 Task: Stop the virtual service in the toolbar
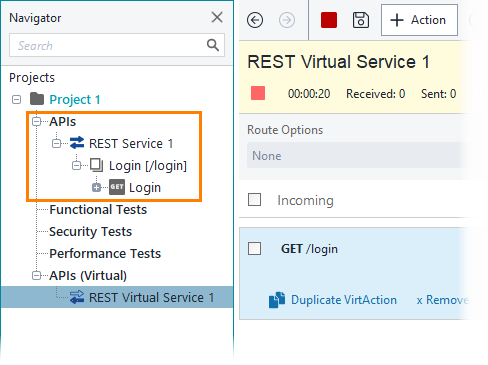pos(329,20)
